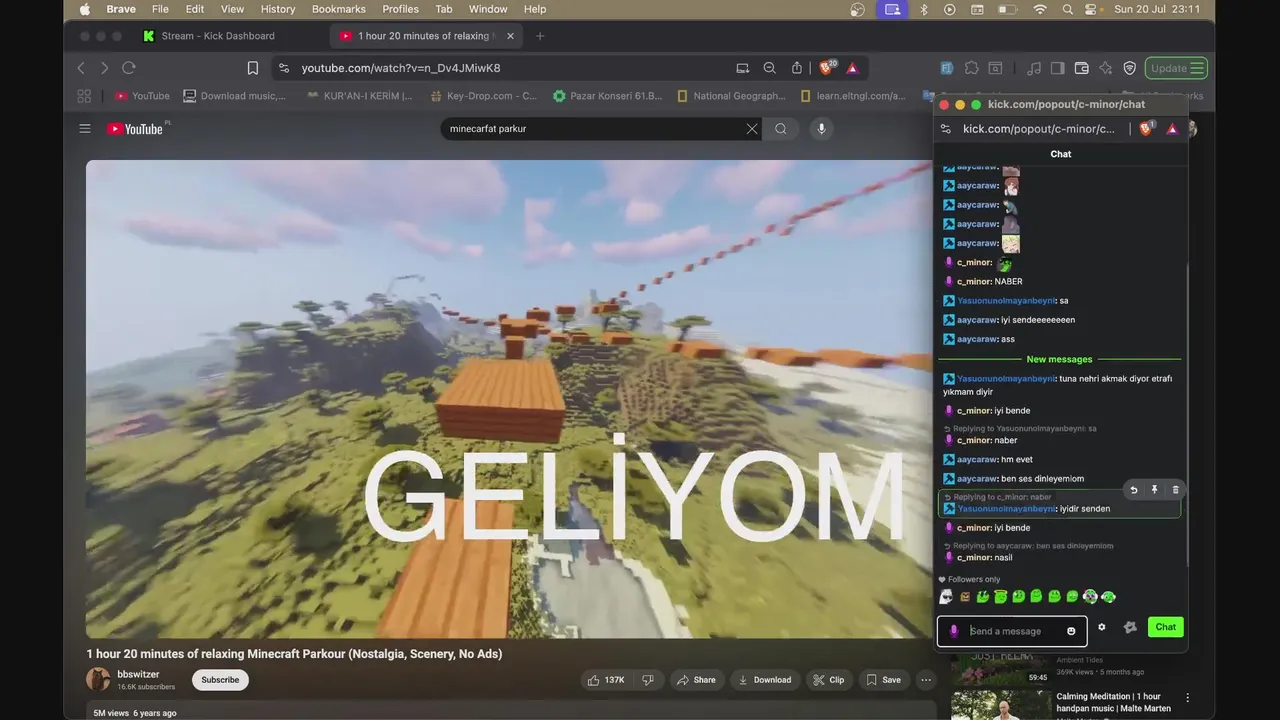
Task: Open the Brave Wallet icon
Action: (1081, 68)
